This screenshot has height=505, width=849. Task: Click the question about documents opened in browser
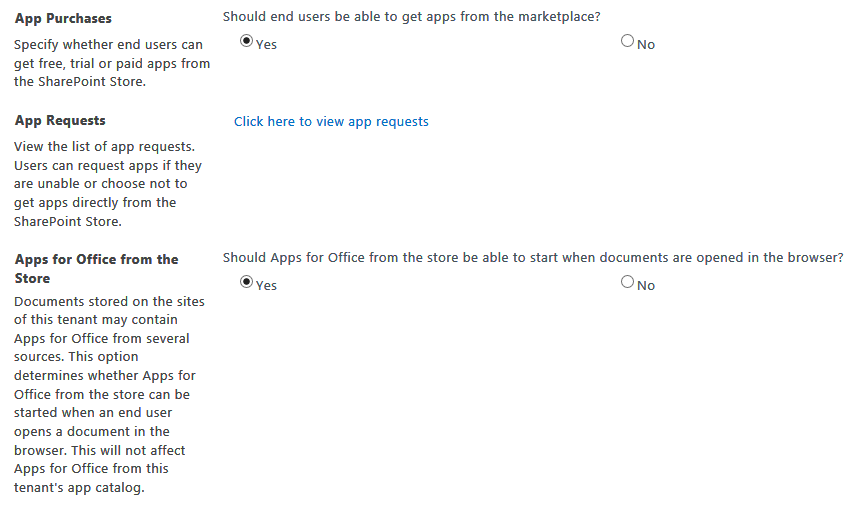coord(533,257)
